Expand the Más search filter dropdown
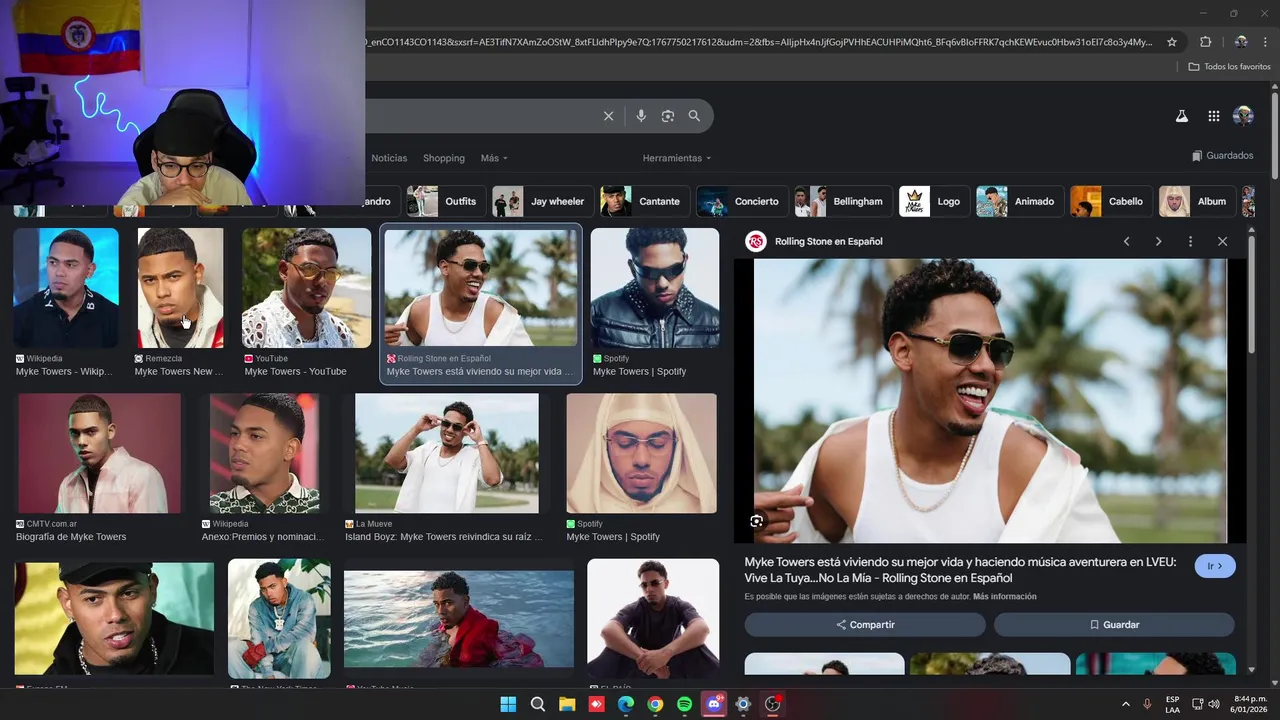 point(494,158)
